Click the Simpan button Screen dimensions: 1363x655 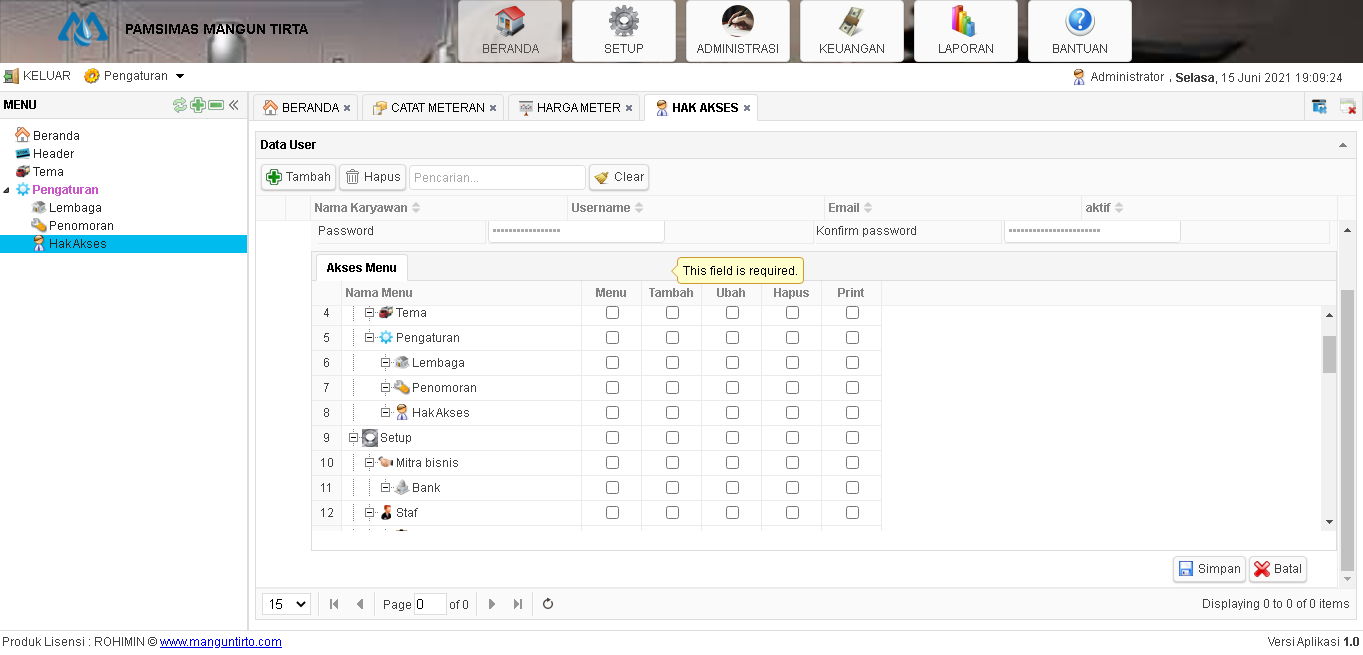1209,569
